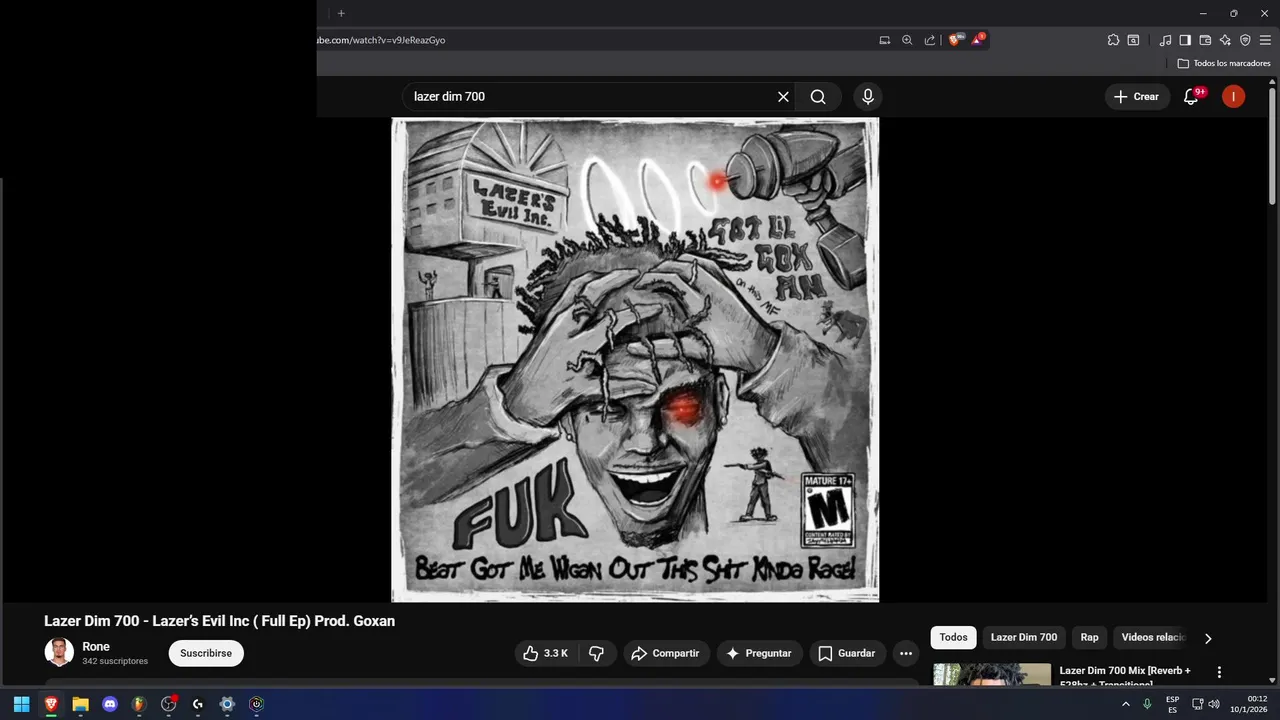Start voice search with microphone
This screenshot has height=720, width=1280.
tap(868, 97)
